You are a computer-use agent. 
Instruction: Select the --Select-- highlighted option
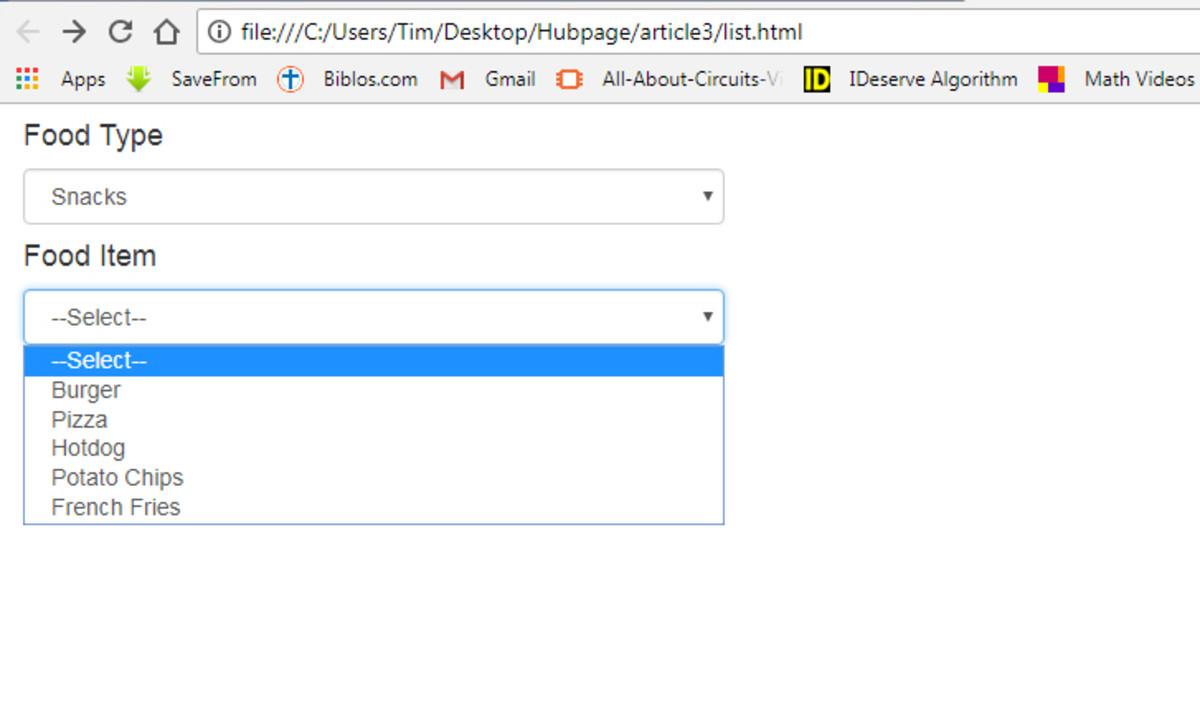click(x=97, y=360)
